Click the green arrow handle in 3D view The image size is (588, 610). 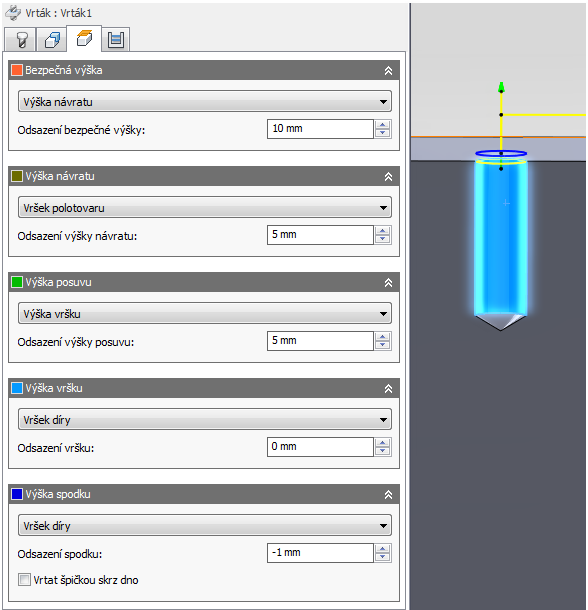tap(501, 87)
